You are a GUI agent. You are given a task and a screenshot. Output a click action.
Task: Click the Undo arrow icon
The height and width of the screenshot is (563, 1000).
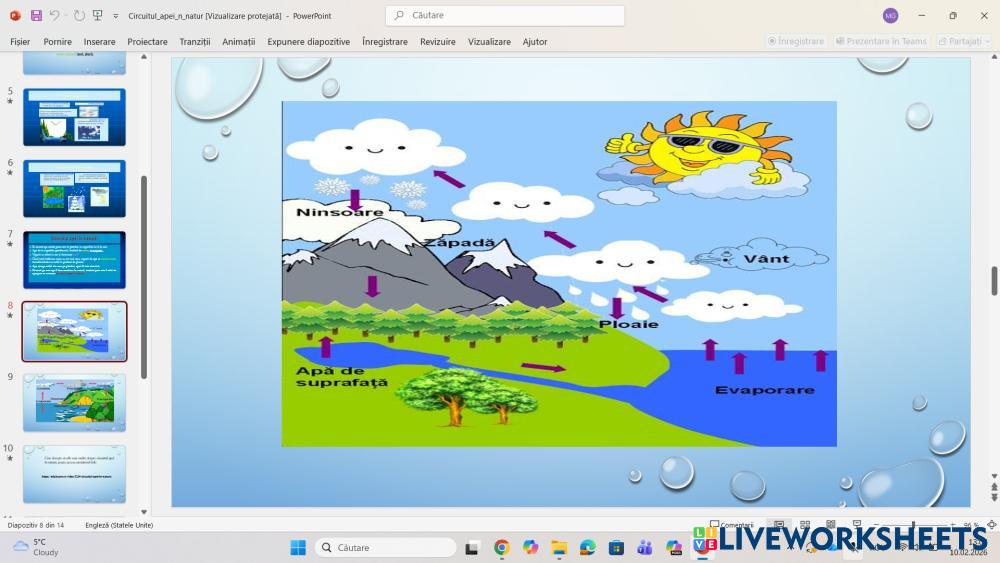pyautogui.click(x=54, y=16)
